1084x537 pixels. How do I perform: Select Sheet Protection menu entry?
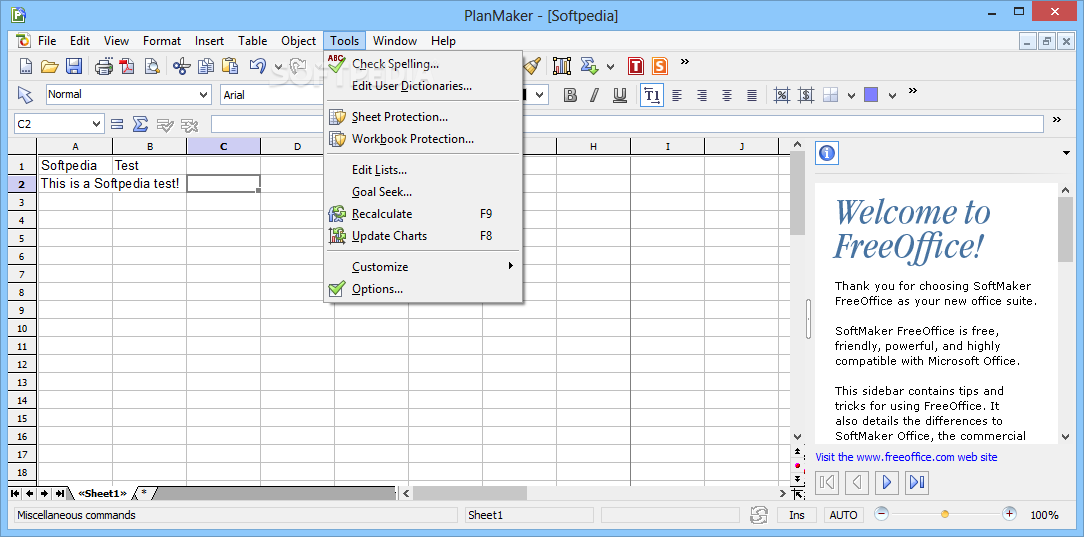[x=423, y=117]
